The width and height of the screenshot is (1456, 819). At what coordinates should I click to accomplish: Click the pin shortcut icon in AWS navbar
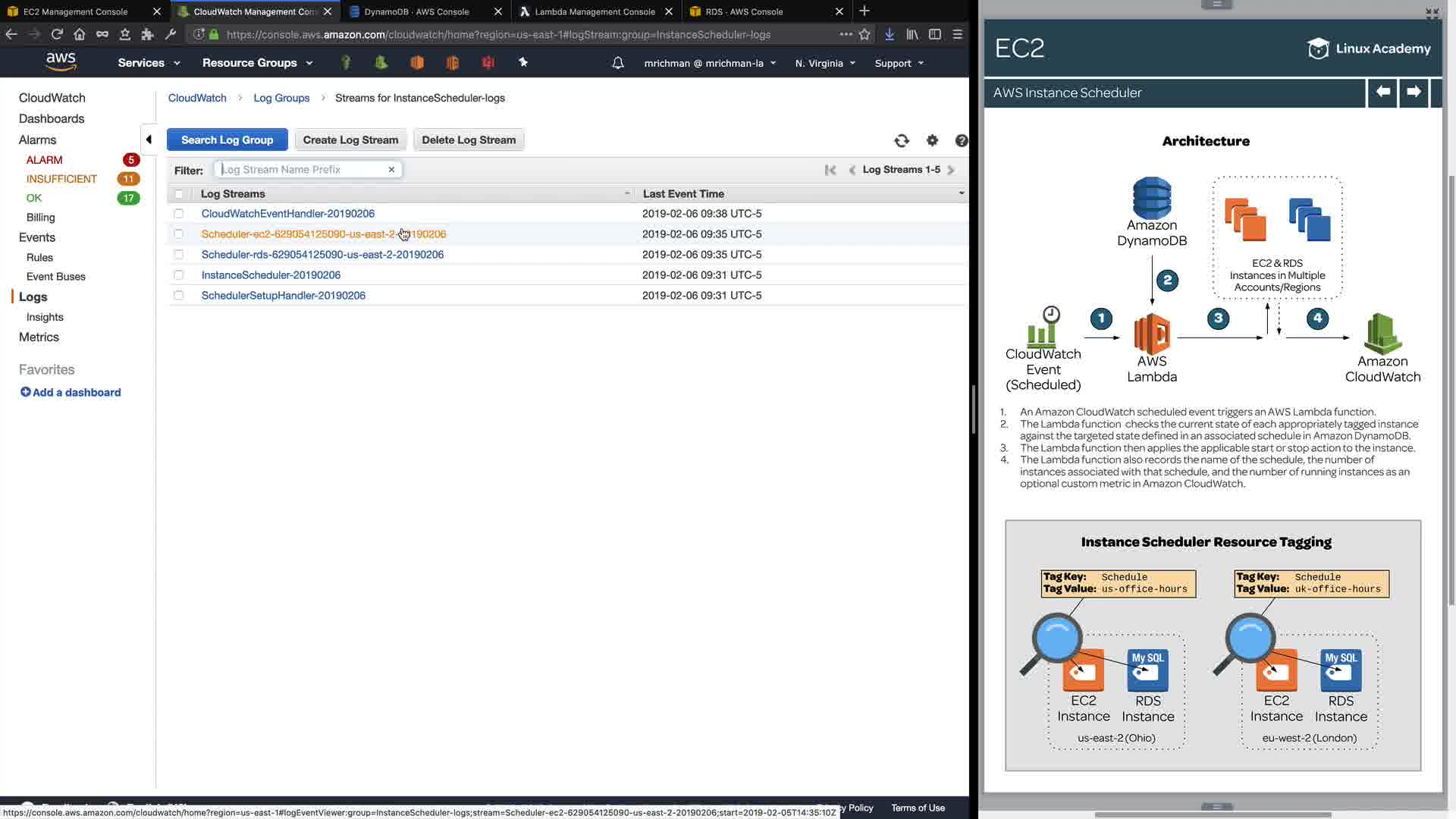522,63
